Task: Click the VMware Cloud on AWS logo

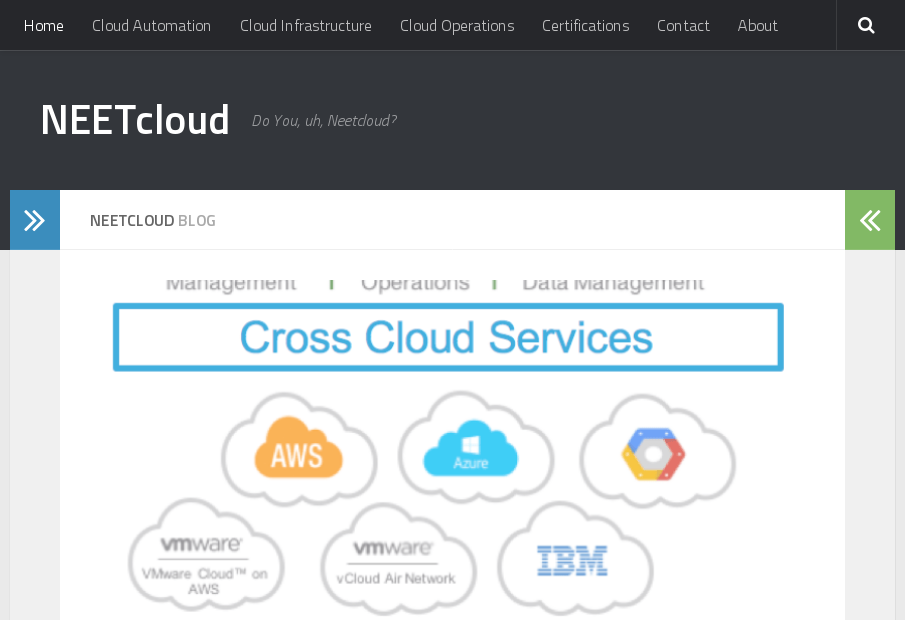Action: pos(205,557)
